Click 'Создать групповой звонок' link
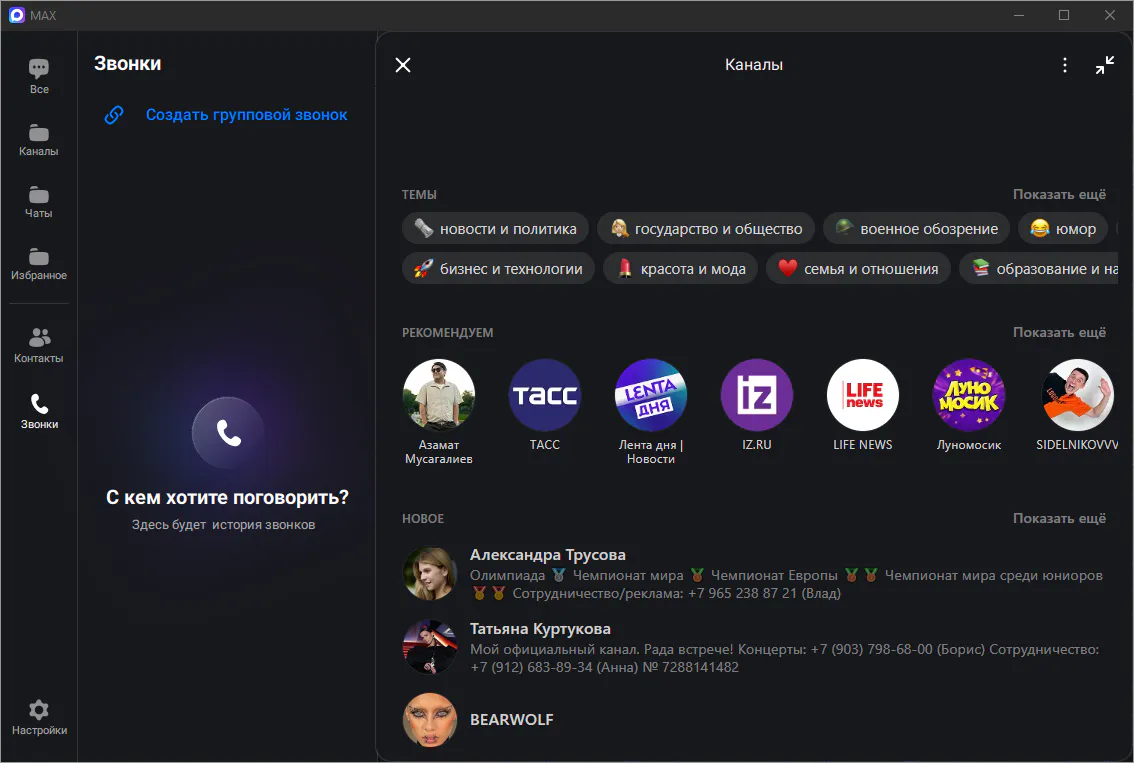The image size is (1134, 763). [x=247, y=115]
